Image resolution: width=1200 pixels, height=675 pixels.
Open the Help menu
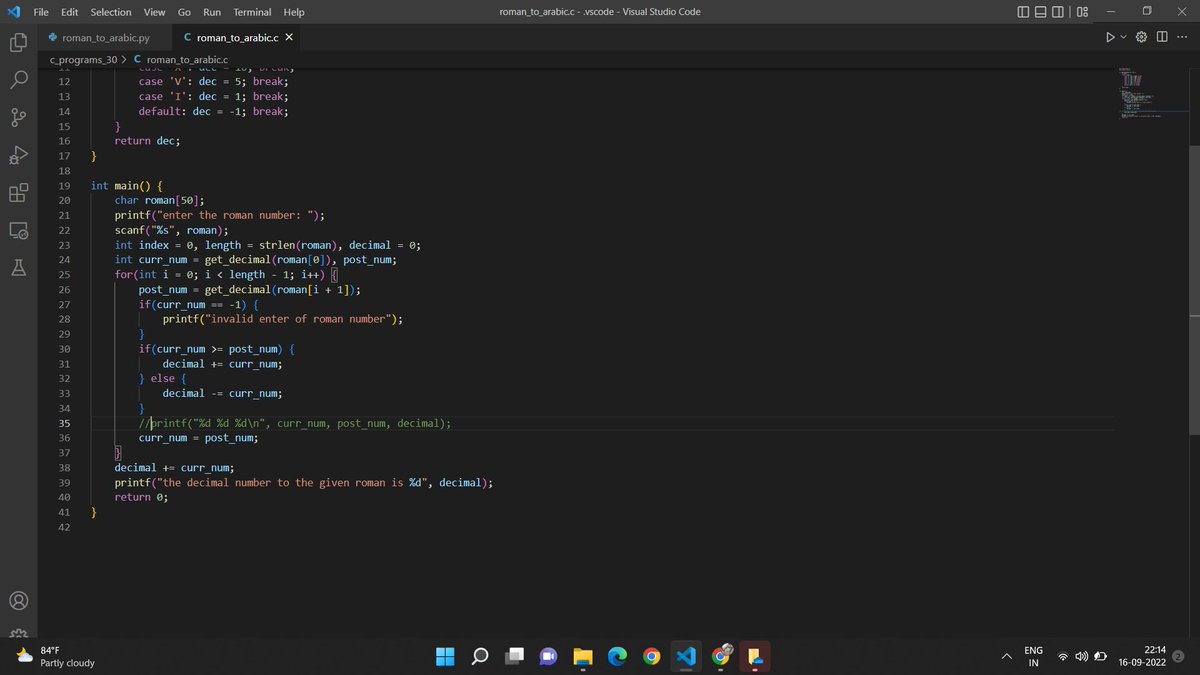coord(294,12)
